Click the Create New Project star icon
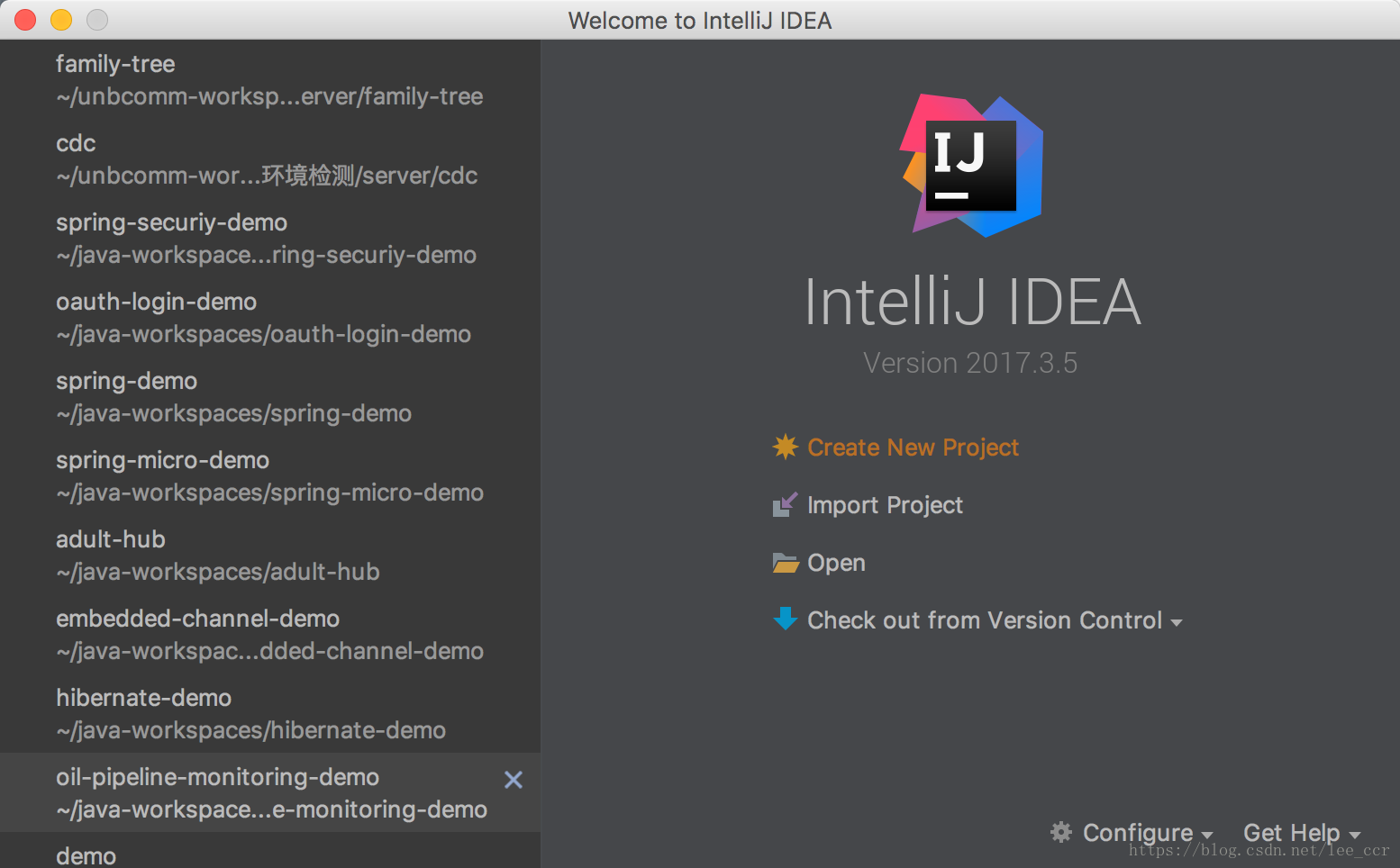This screenshot has width=1400, height=868. pos(786,447)
